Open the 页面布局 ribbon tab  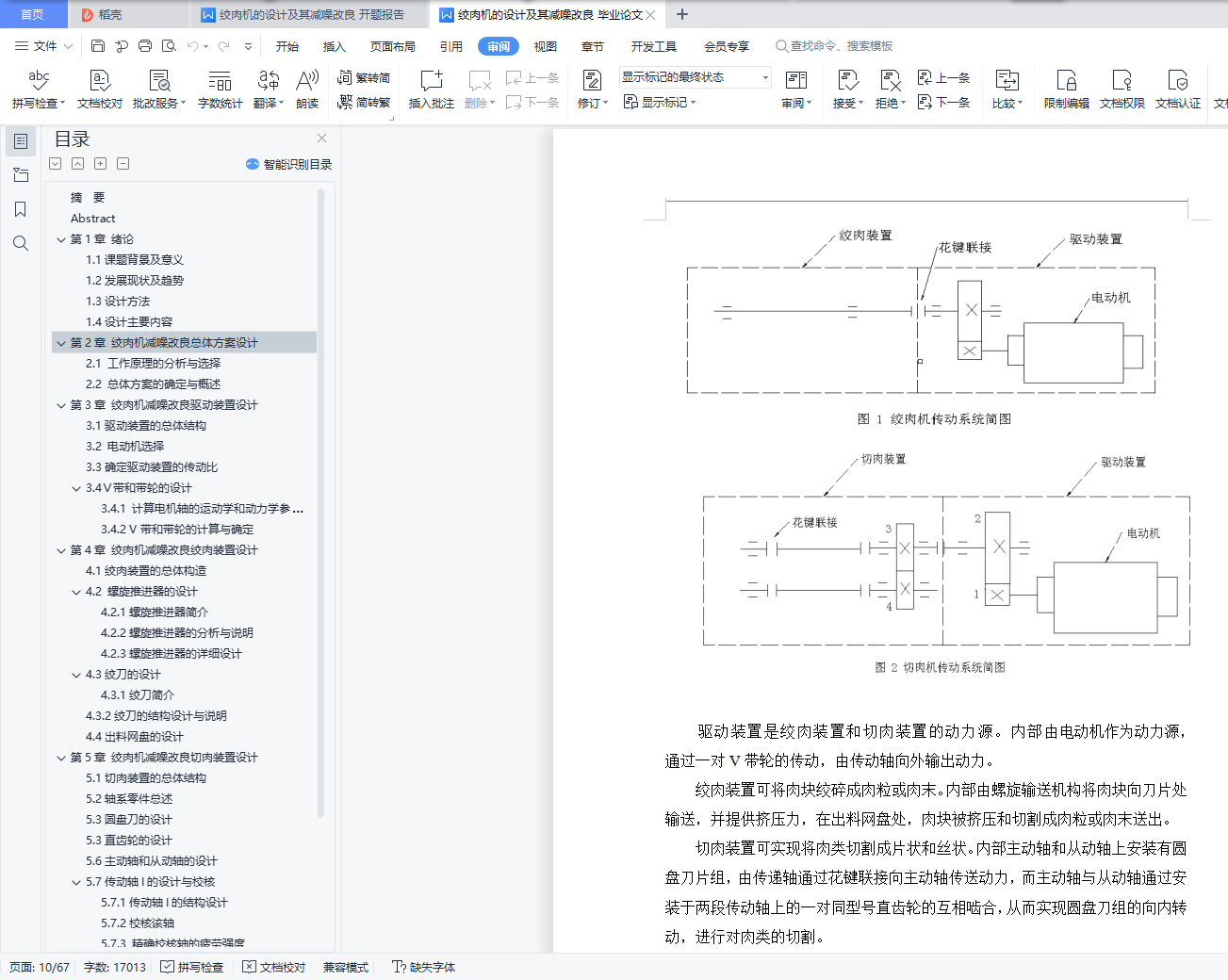click(x=393, y=46)
